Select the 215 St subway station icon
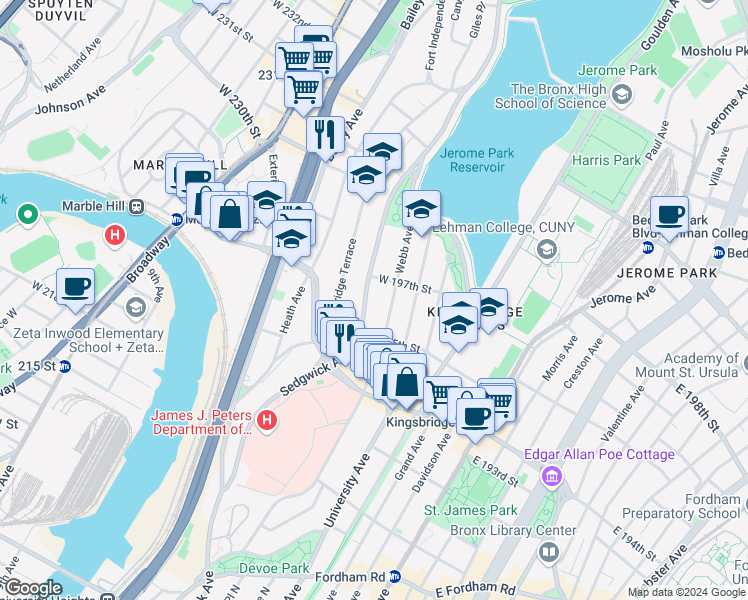 pos(64,367)
